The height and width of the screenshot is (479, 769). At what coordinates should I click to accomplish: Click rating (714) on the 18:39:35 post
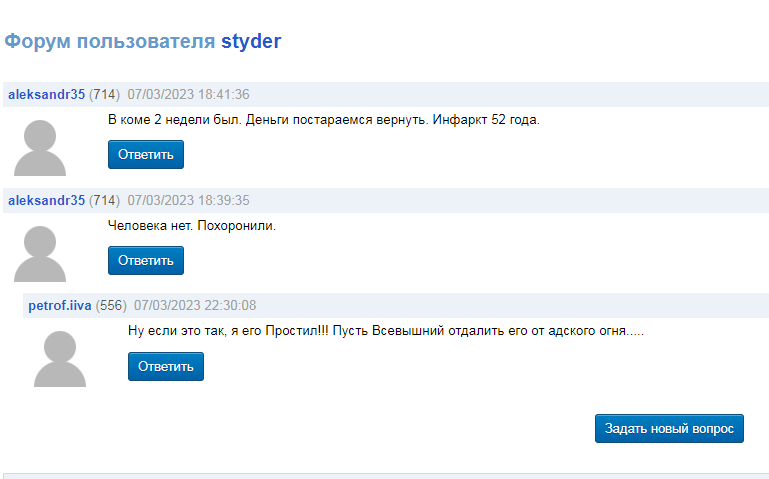pos(104,200)
